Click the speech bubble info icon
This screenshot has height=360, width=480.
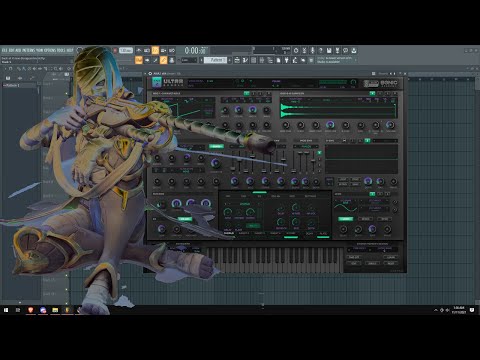point(346,50)
